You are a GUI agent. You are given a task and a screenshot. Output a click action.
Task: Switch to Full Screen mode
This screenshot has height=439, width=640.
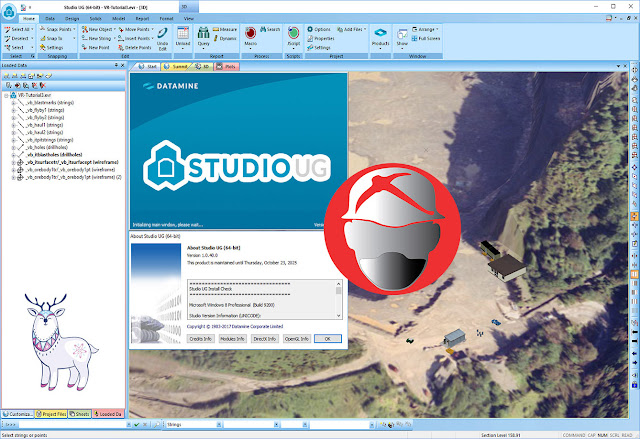pos(426,38)
